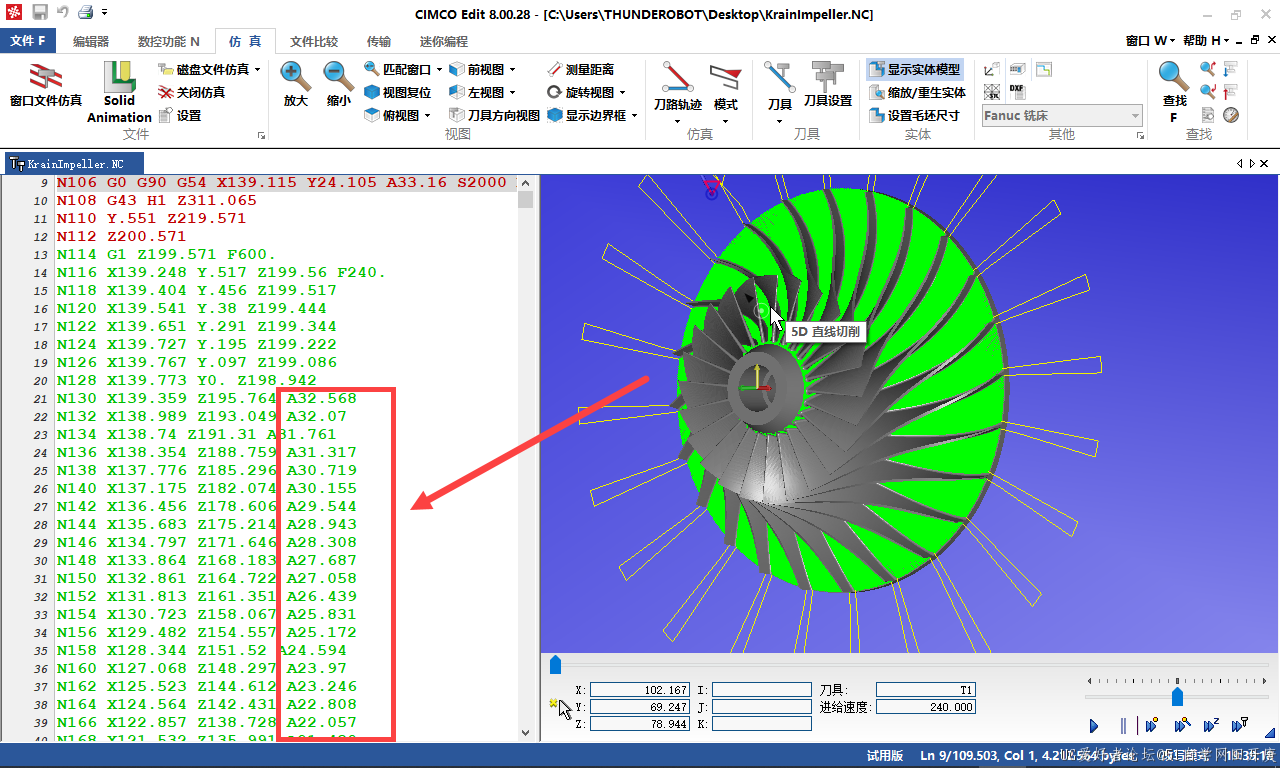
Task: Click the jump to previous tool change icon
Action: click(x=1231, y=92)
